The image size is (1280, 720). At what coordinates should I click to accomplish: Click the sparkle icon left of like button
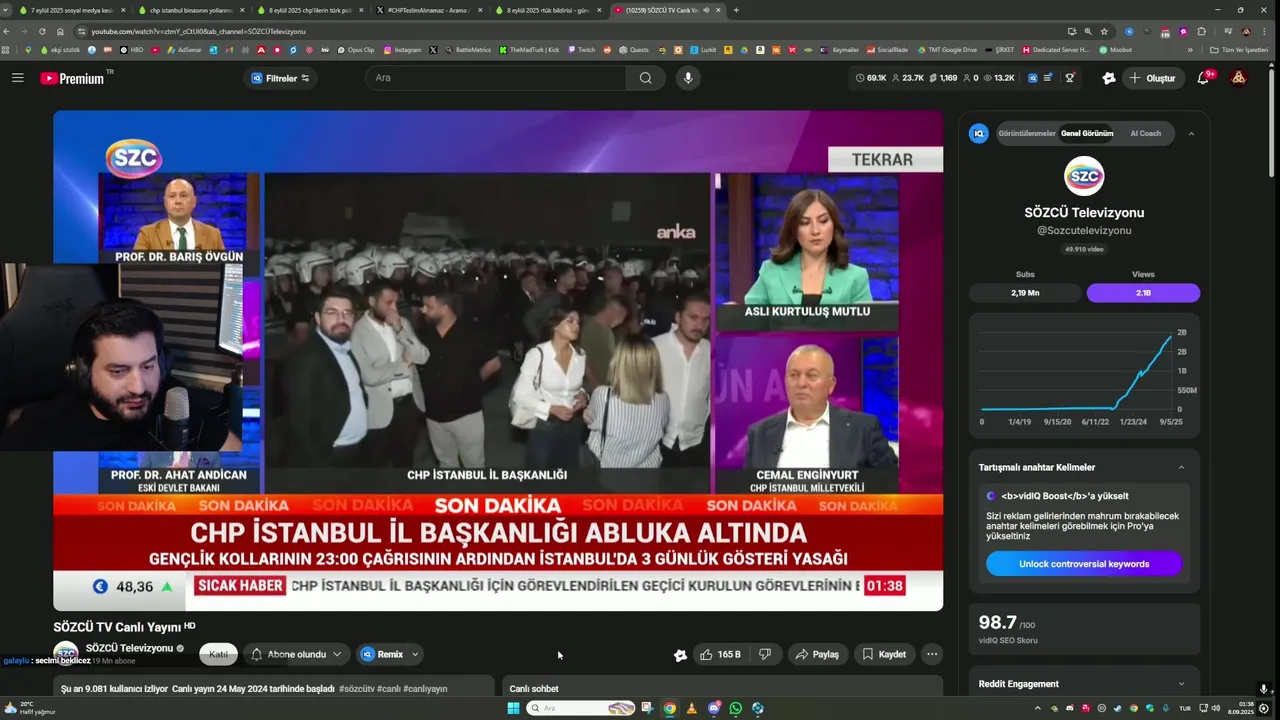click(x=680, y=655)
